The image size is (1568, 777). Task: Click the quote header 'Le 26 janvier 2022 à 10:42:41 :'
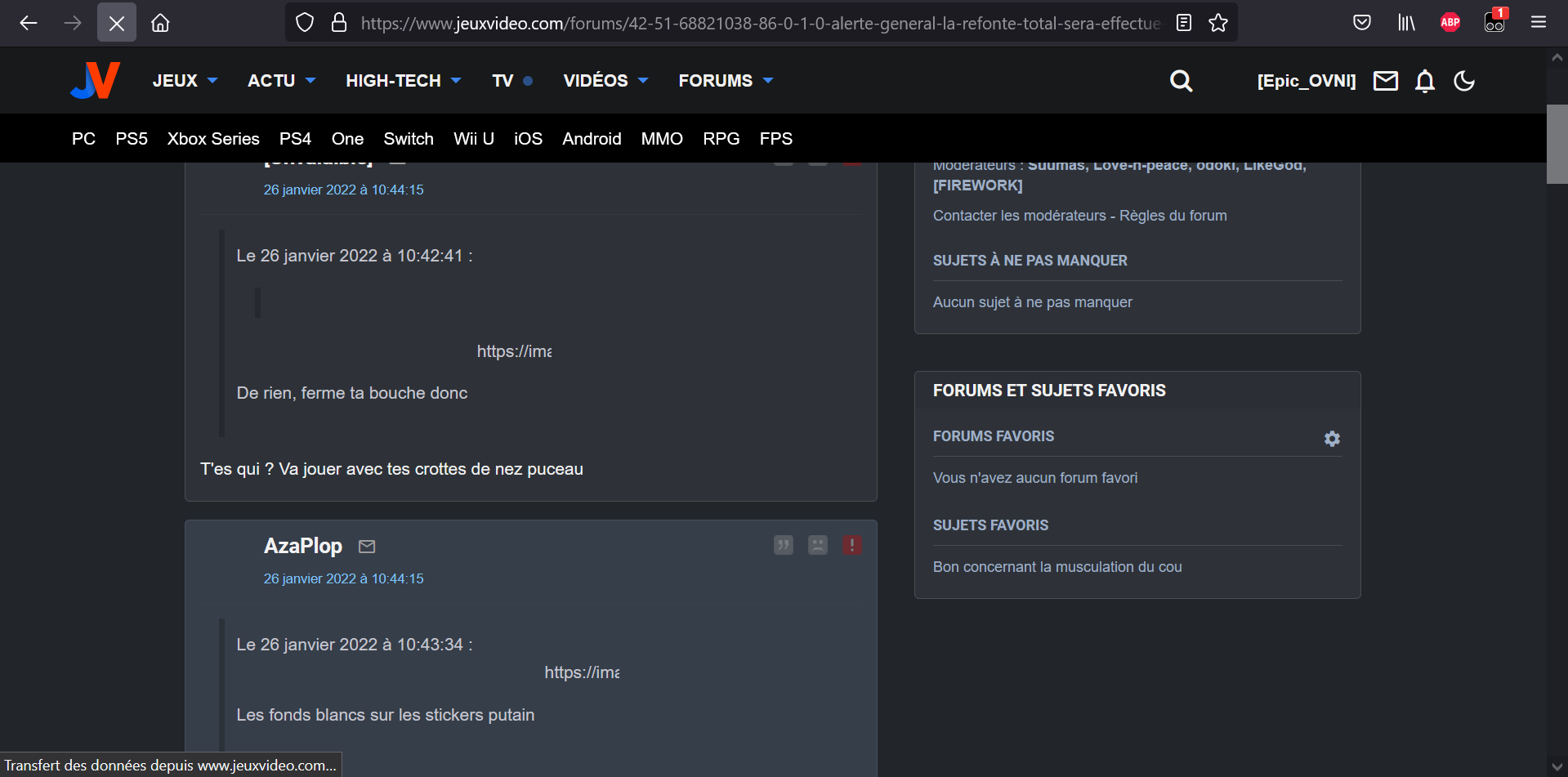[355, 256]
